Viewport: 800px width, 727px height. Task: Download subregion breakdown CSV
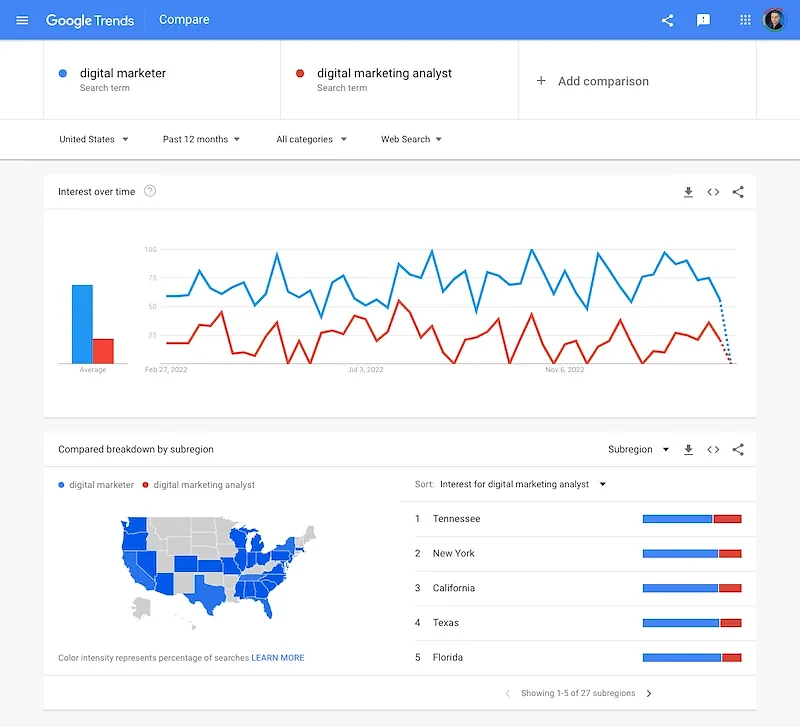point(688,449)
